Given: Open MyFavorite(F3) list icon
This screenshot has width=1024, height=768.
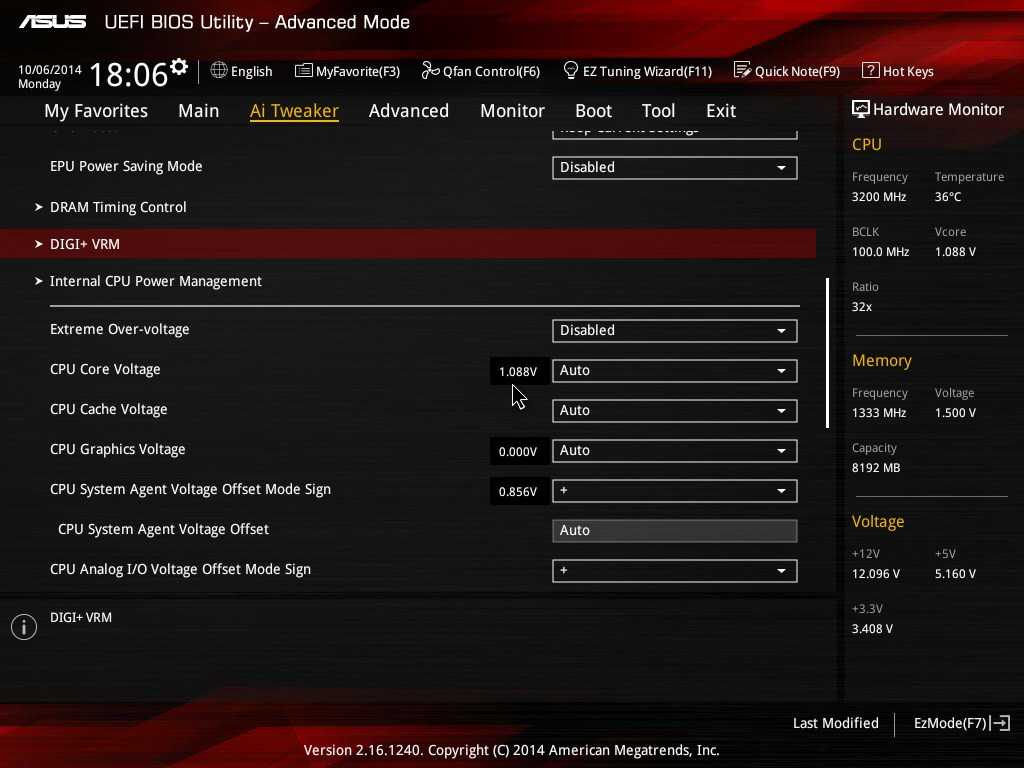Looking at the screenshot, I should (303, 71).
